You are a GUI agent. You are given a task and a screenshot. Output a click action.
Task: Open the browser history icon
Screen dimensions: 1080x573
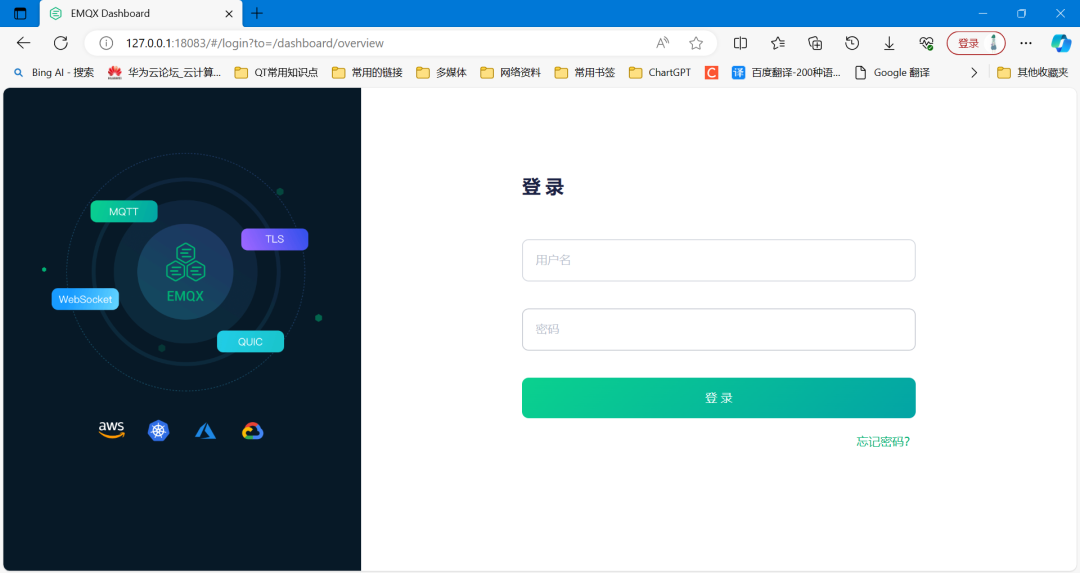coord(852,43)
